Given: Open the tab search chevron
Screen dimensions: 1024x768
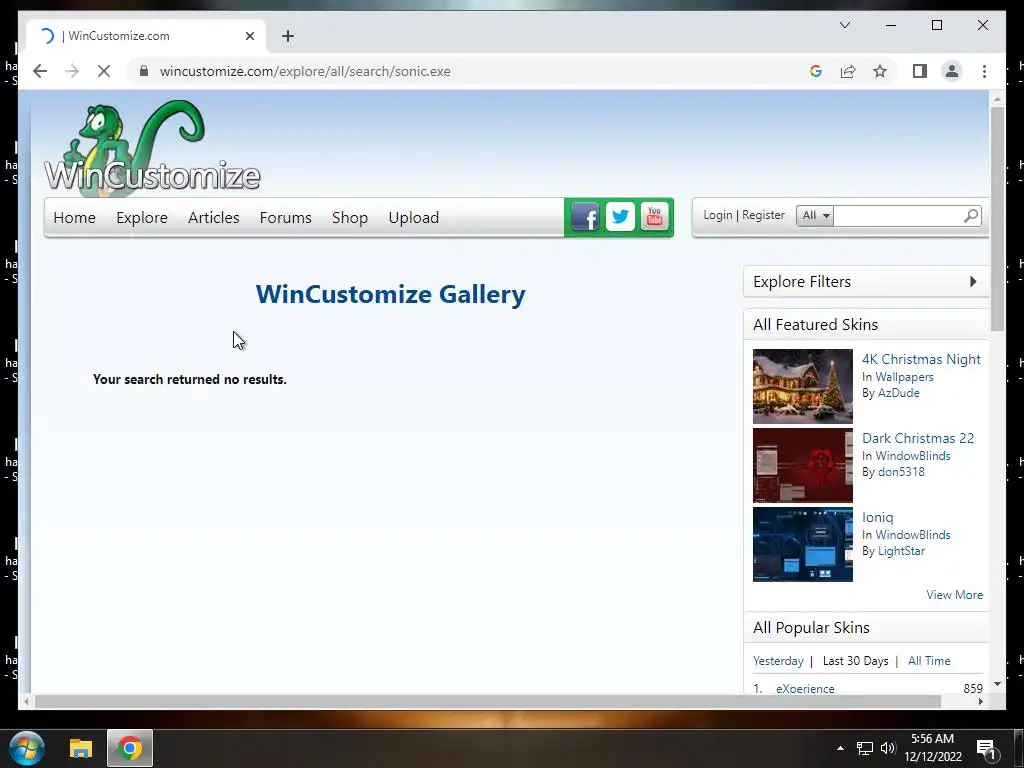Looking at the screenshot, I should [x=844, y=25].
